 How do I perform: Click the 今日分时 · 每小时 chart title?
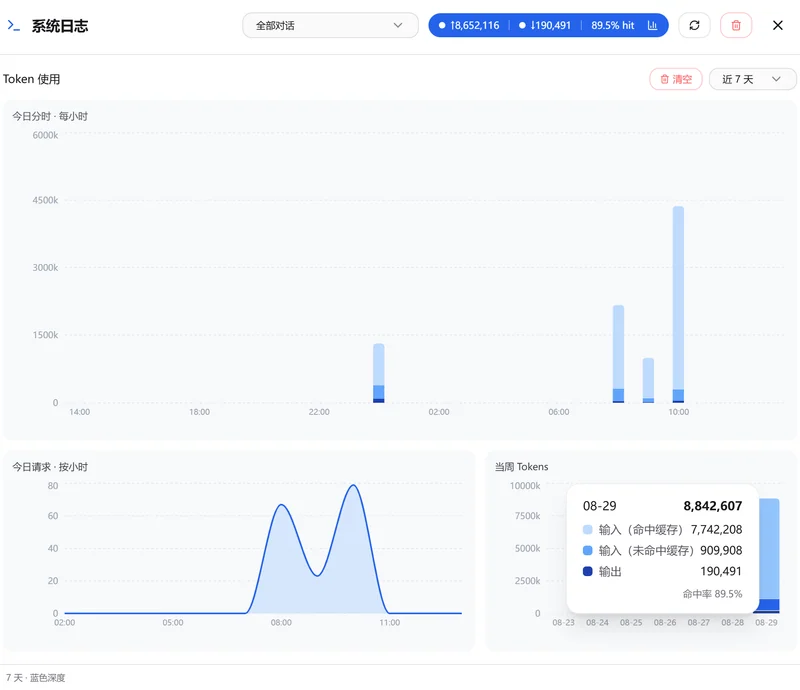(50, 116)
